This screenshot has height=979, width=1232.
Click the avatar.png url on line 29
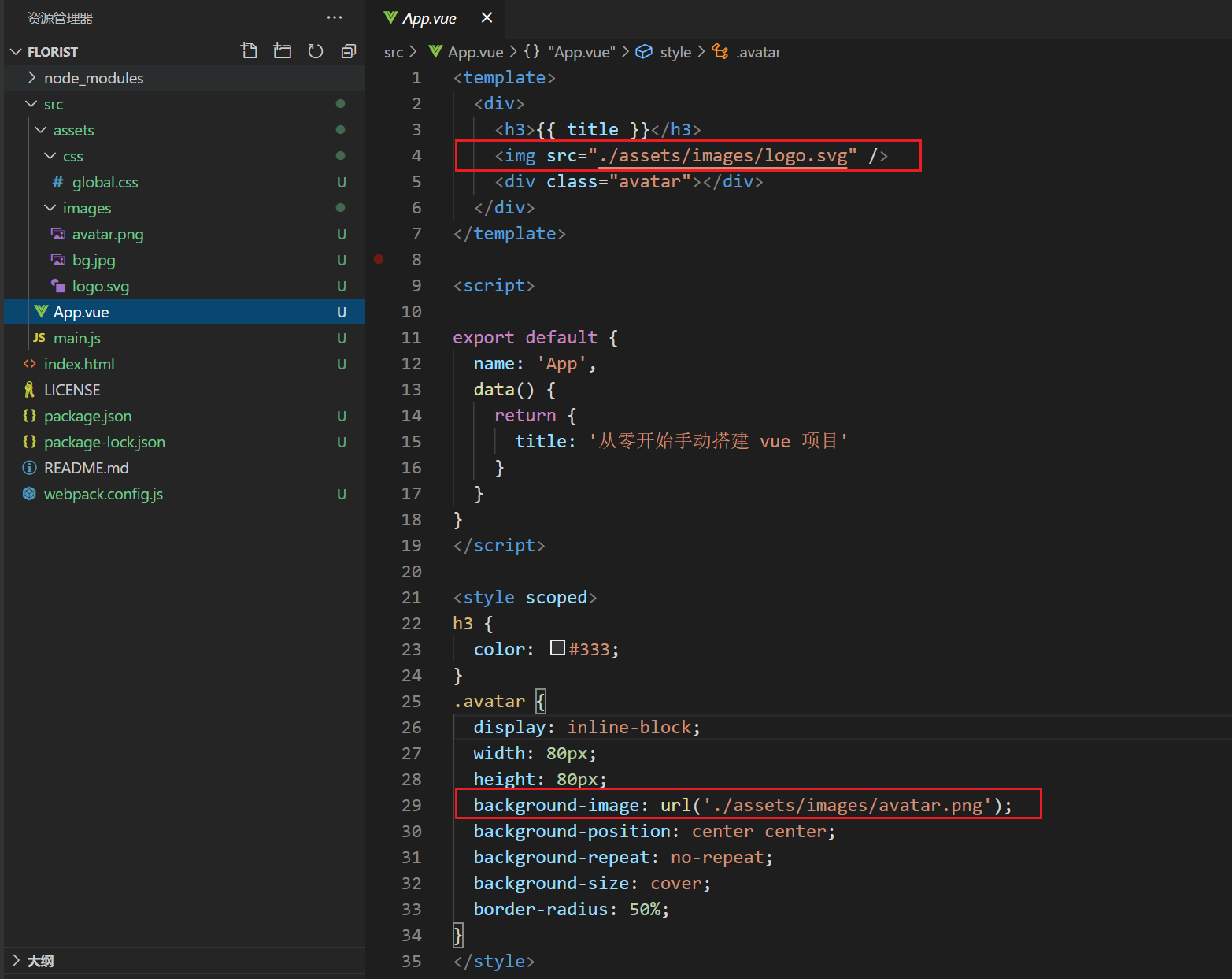point(848,806)
